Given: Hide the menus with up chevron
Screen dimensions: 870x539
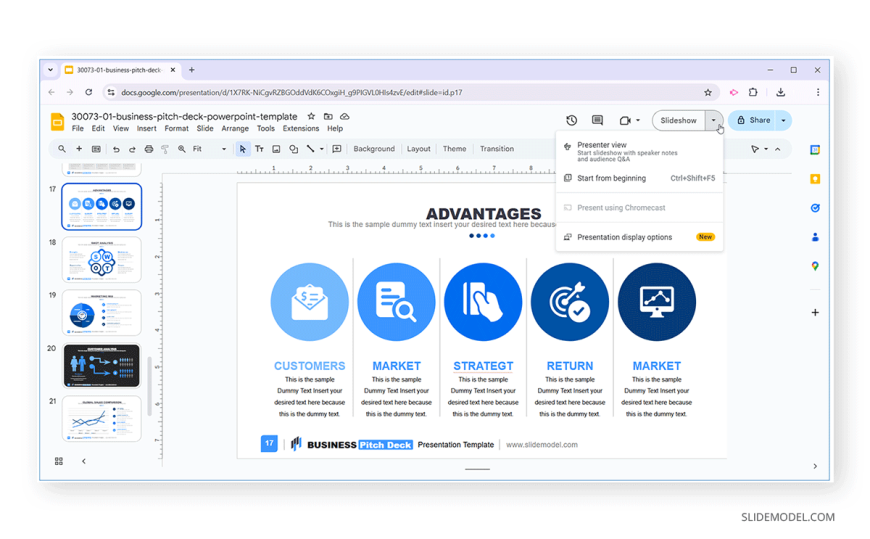Looking at the screenshot, I should 778,149.
